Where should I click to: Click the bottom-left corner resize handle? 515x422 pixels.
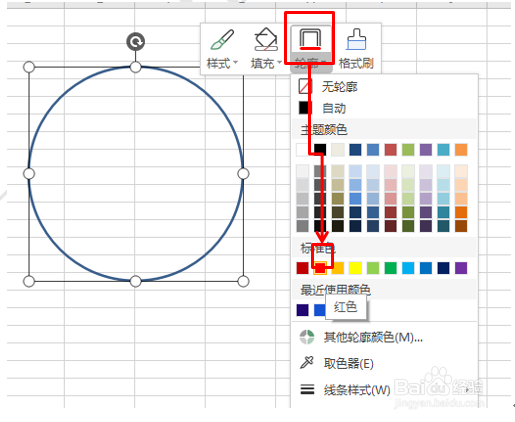[x=29, y=281]
